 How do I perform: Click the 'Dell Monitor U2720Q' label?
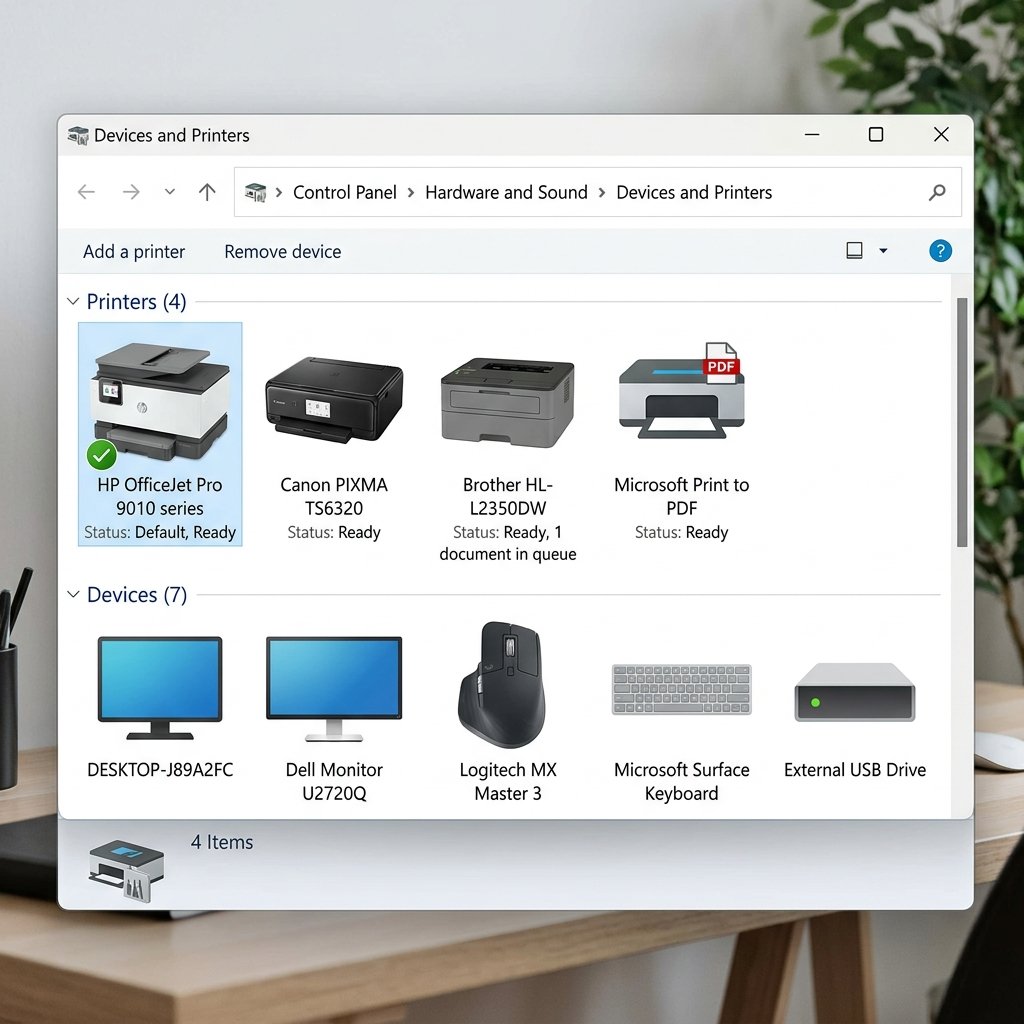(334, 781)
